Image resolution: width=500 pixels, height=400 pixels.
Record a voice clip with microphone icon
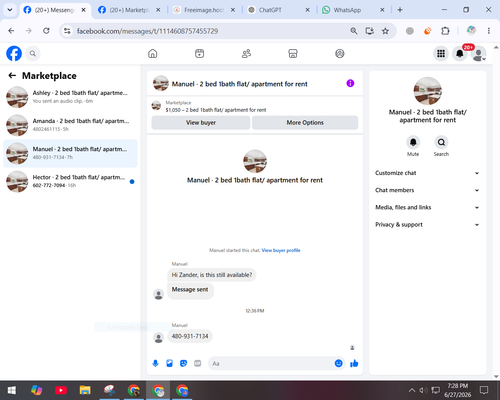[155, 363]
